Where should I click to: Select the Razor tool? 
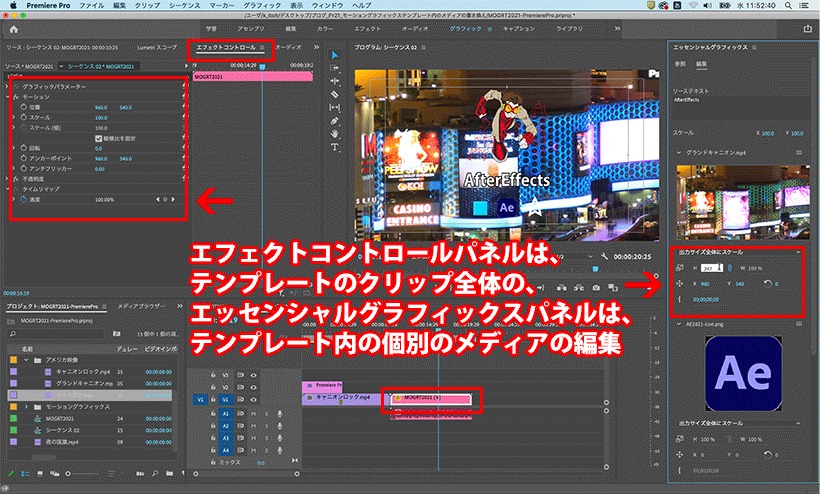pos(335,94)
